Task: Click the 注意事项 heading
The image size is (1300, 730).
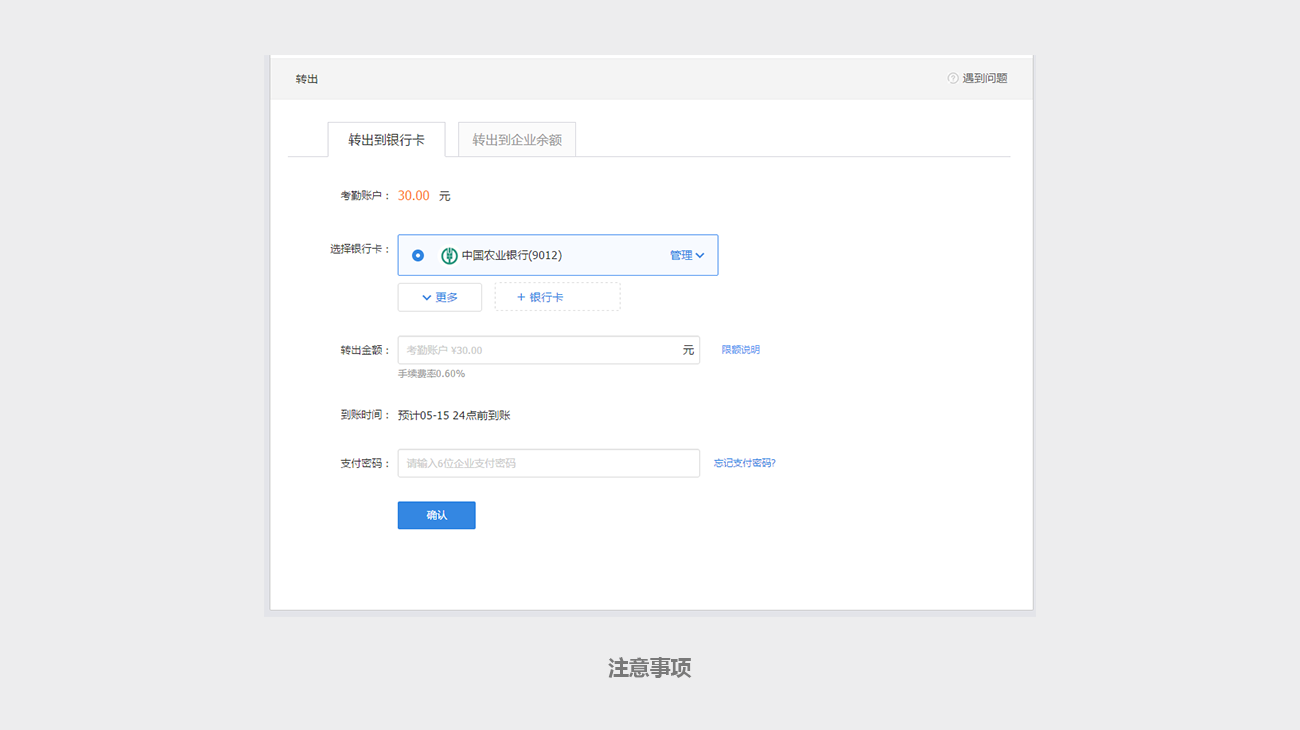Action: [x=650, y=668]
